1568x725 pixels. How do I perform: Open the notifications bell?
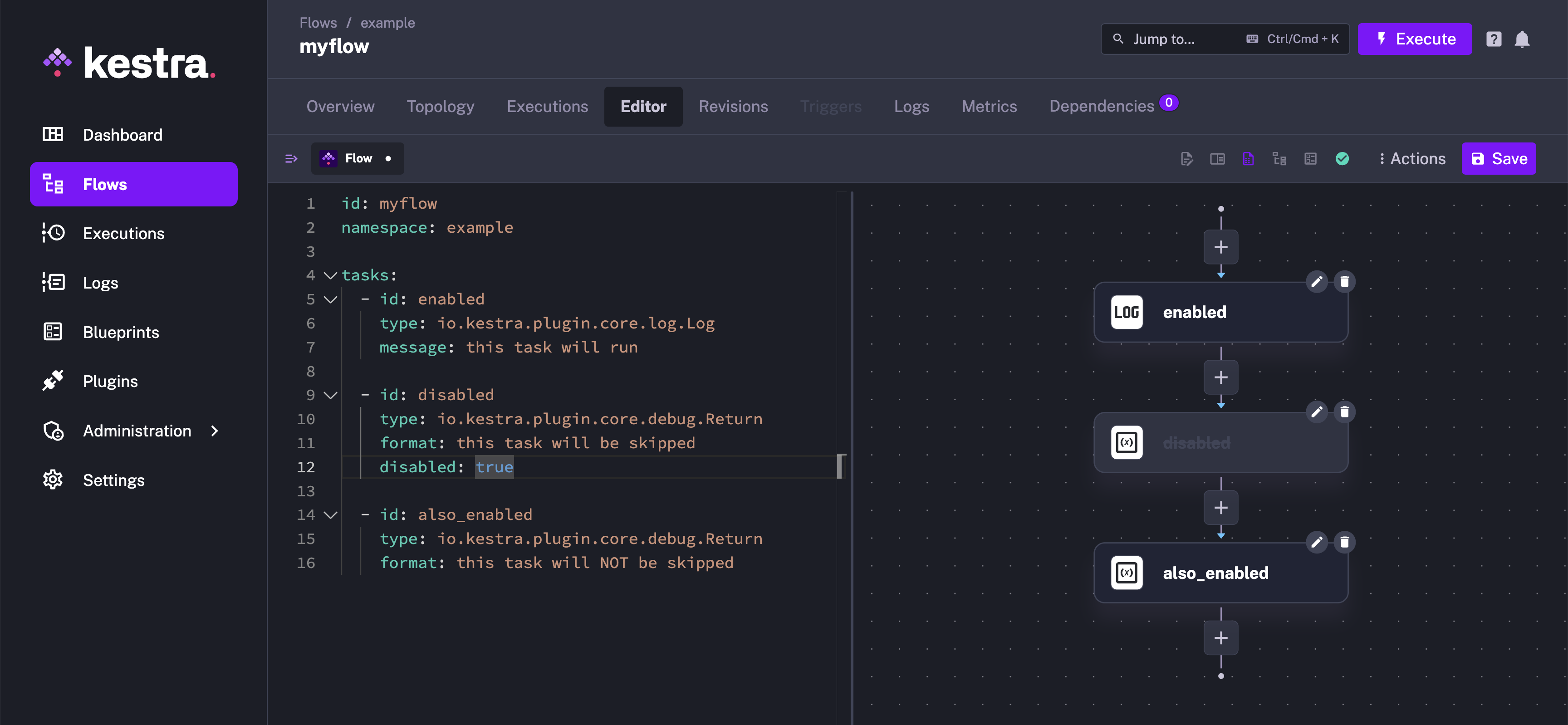(x=1521, y=39)
